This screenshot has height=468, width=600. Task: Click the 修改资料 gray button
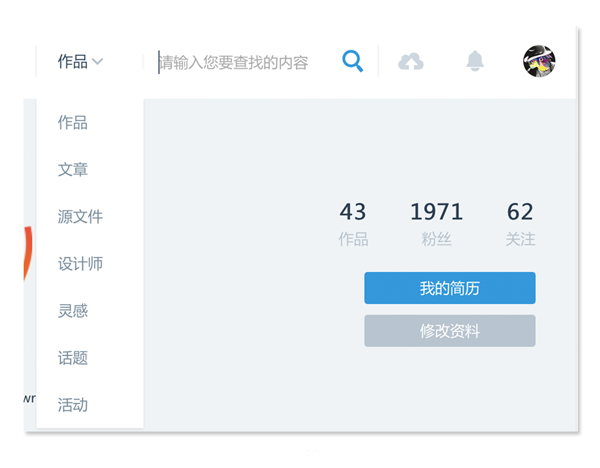pyautogui.click(x=450, y=331)
